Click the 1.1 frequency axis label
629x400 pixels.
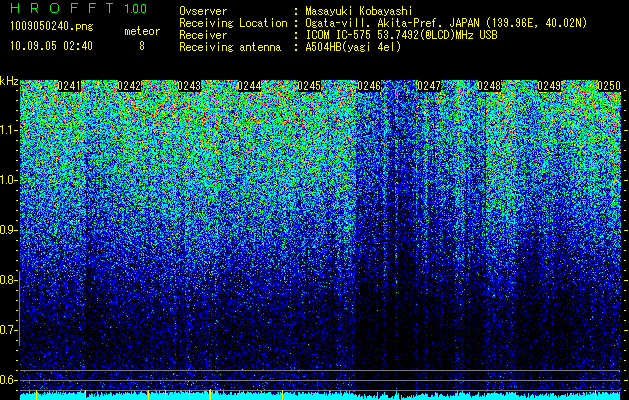(x=8, y=130)
